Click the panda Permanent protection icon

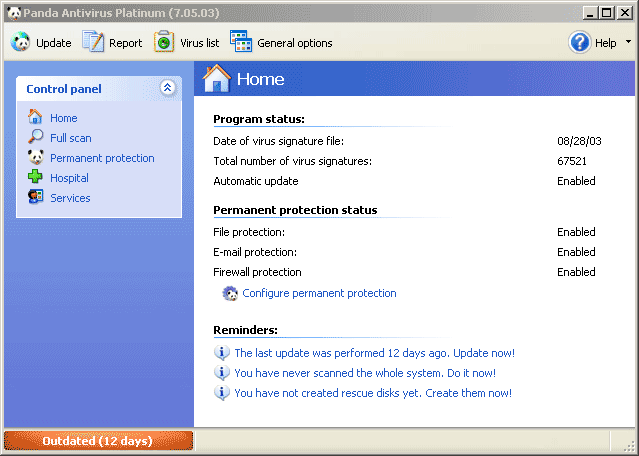(x=36, y=158)
